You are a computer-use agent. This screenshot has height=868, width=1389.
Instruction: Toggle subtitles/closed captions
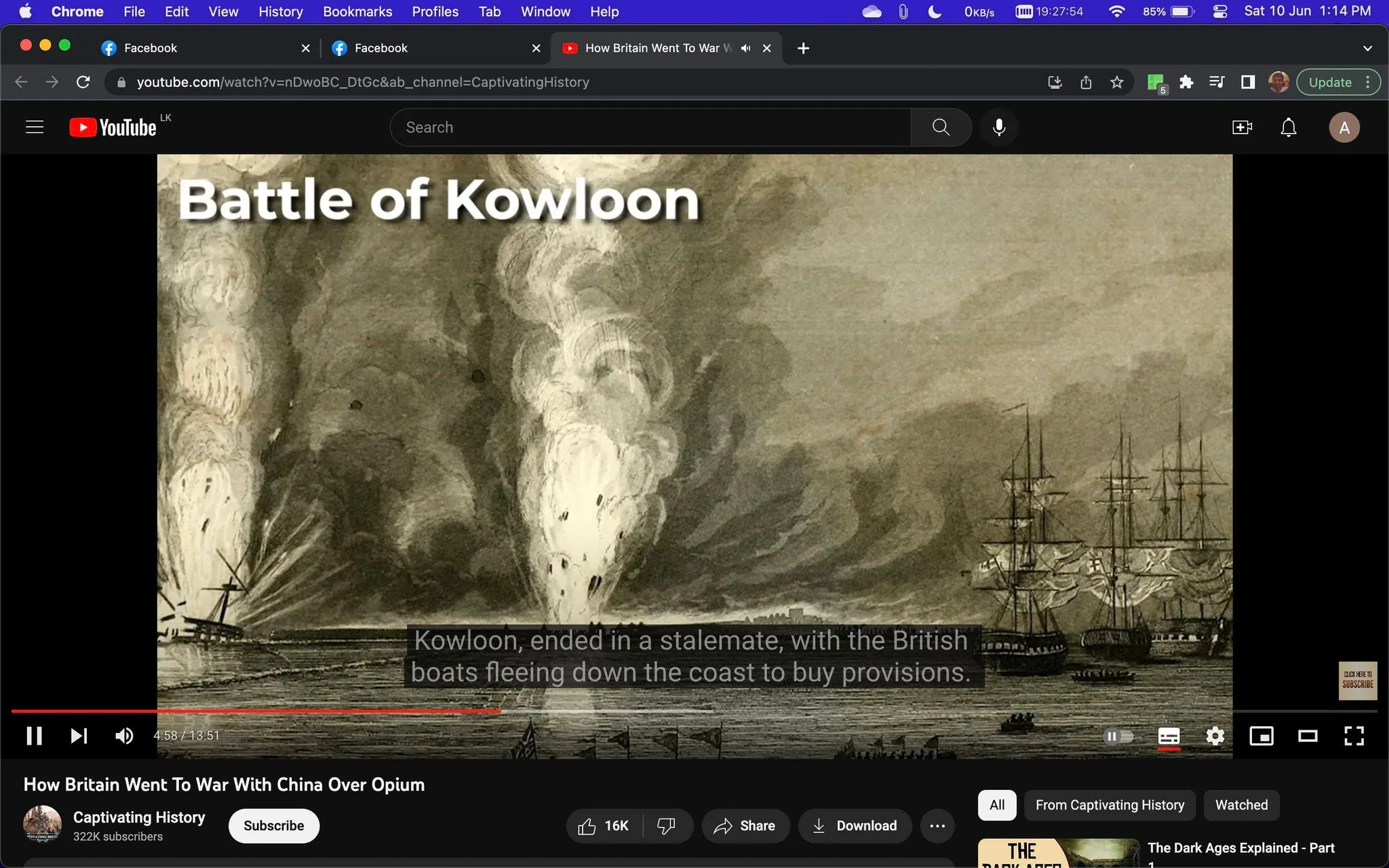pyautogui.click(x=1169, y=736)
